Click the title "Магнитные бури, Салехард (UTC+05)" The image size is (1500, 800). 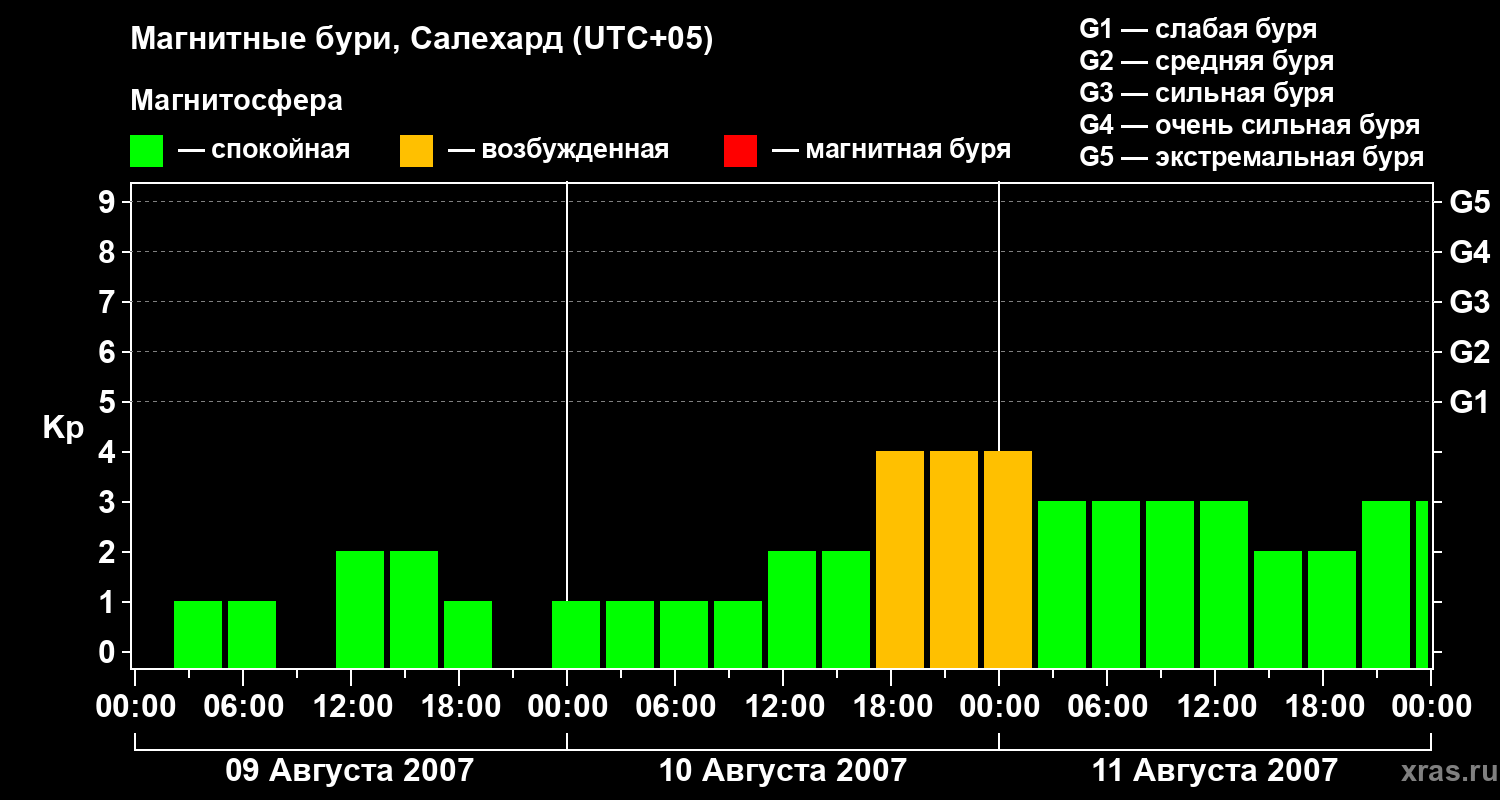tap(422, 40)
